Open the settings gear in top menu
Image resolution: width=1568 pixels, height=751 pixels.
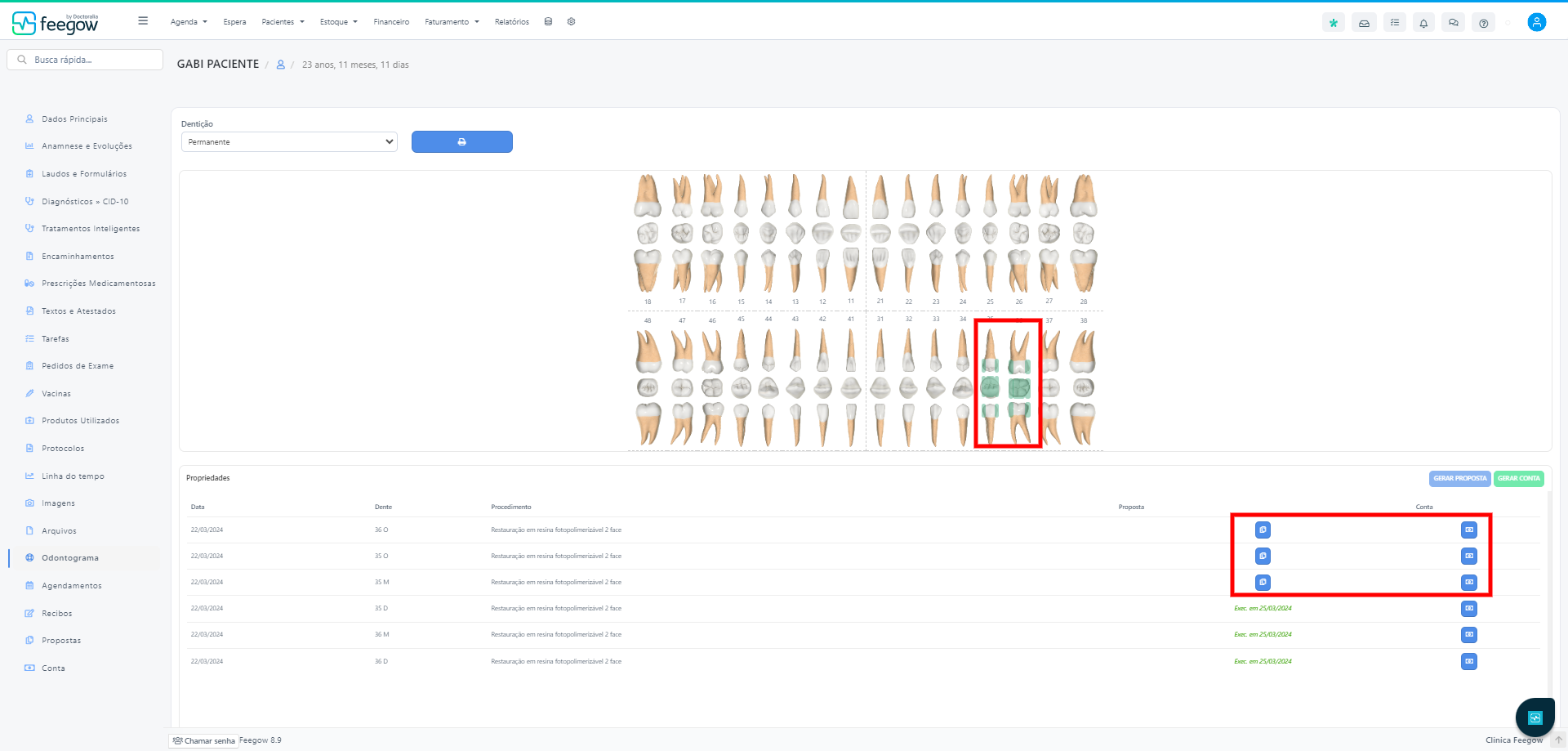click(x=571, y=22)
